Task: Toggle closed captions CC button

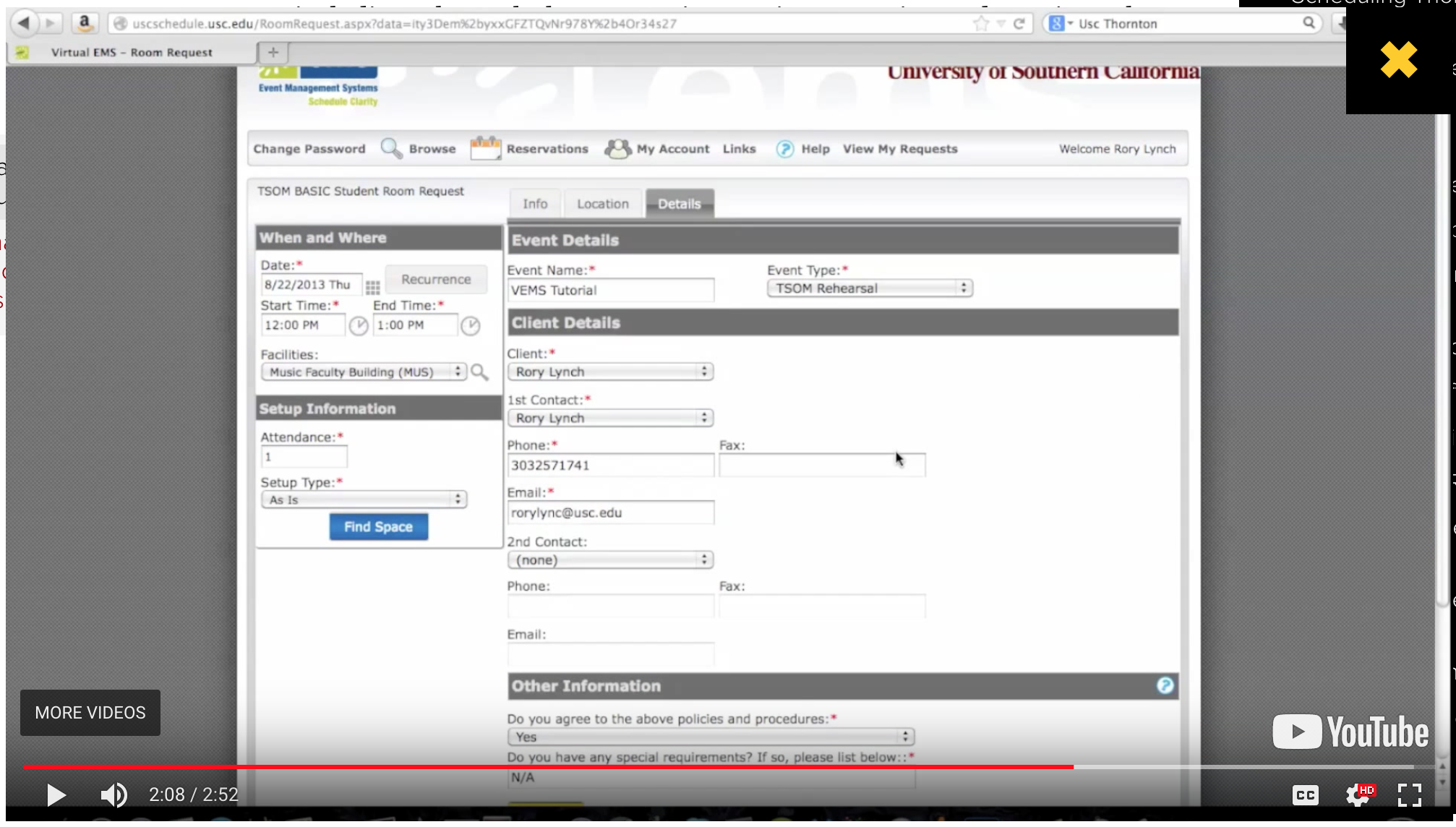Action: 1305,795
